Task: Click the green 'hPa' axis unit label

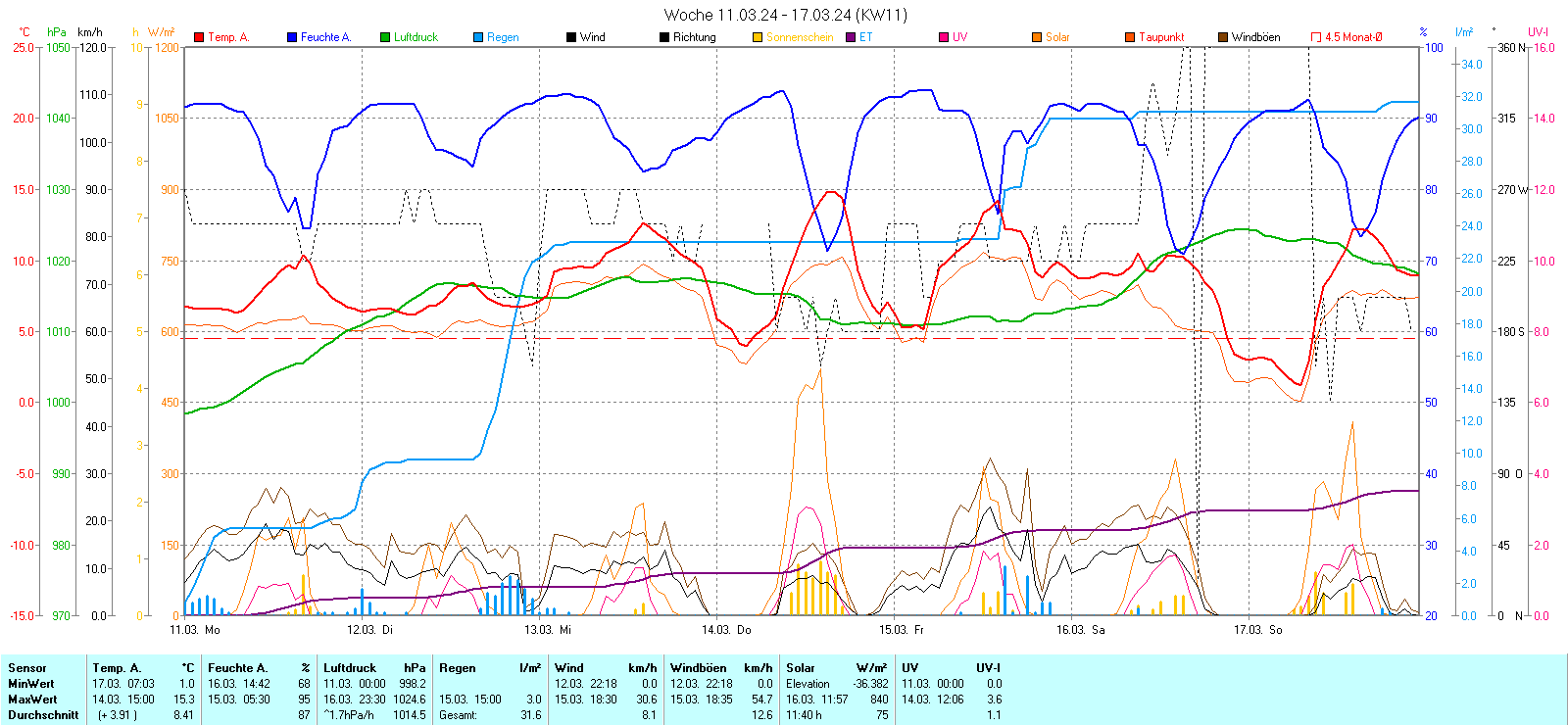Action: tap(57, 32)
